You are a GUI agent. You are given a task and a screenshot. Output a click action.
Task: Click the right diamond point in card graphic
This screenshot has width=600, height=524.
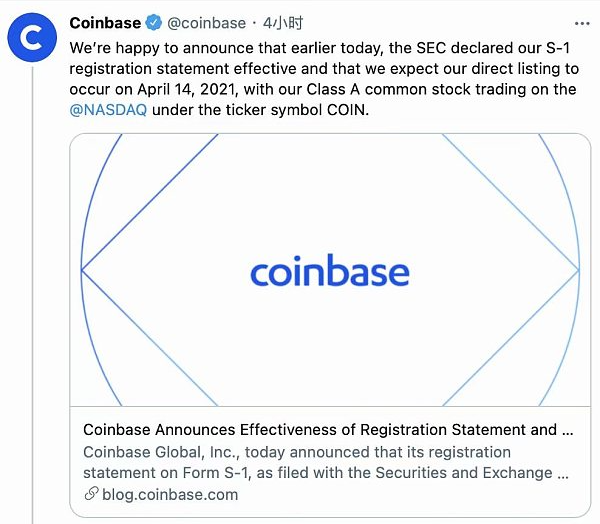click(578, 270)
